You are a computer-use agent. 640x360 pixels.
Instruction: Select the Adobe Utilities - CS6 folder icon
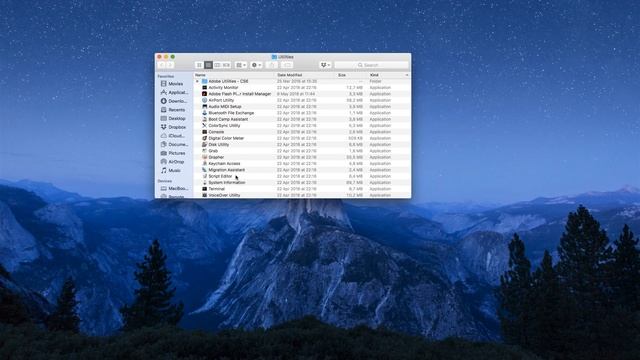[204, 81]
